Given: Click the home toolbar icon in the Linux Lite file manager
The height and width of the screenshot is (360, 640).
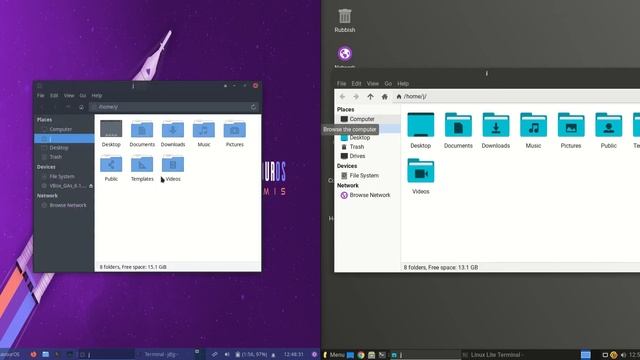Looking at the screenshot, I should coord(384,97).
